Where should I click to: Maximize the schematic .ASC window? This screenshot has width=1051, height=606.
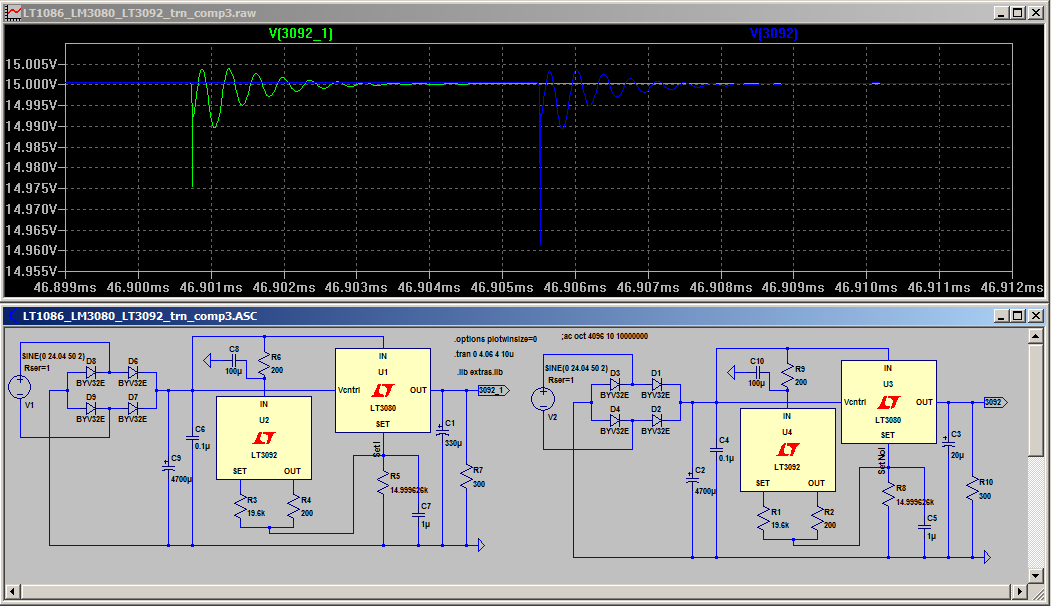(1018, 316)
